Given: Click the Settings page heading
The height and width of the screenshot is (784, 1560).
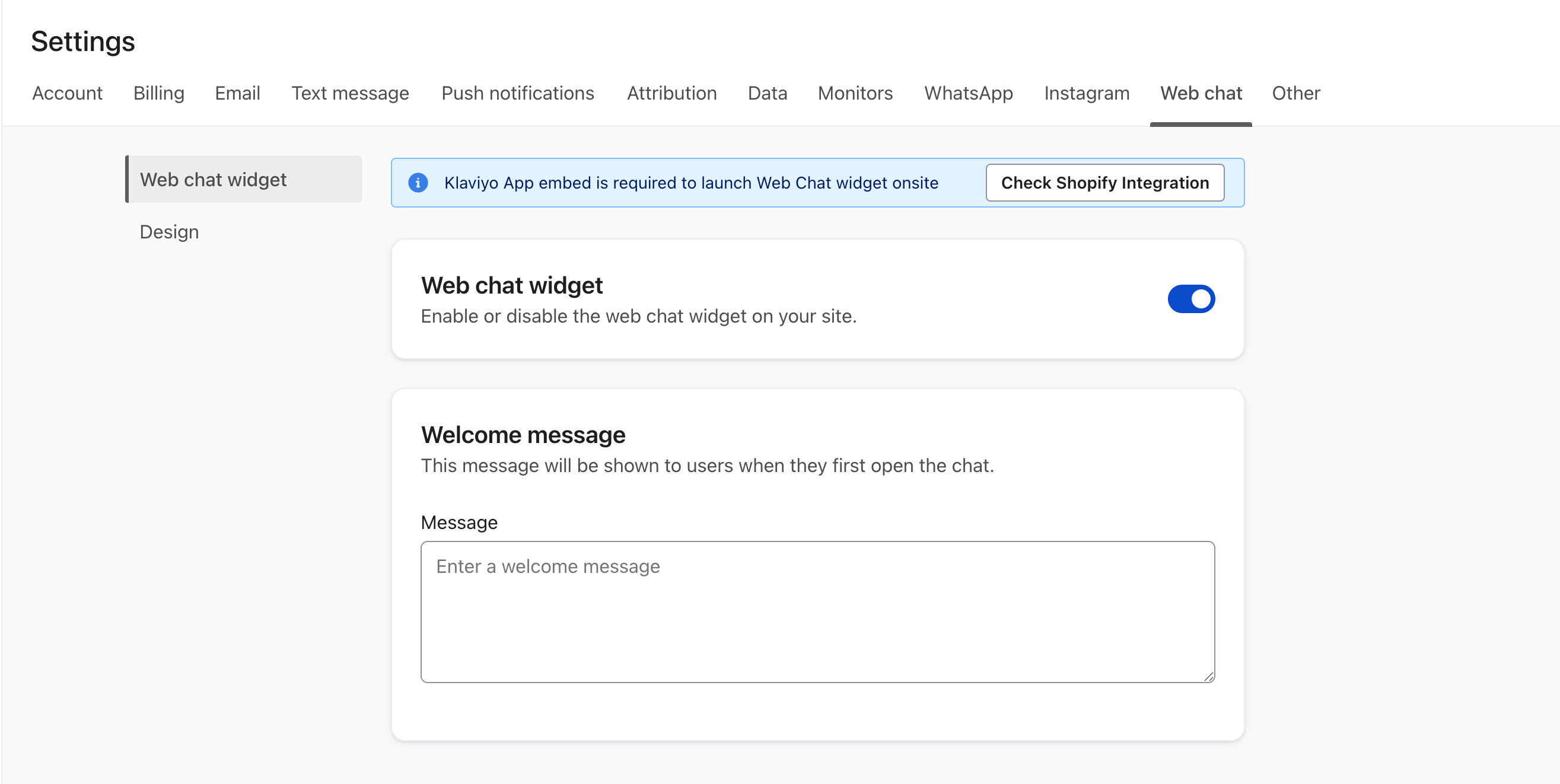Looking at the screenshot, I should click(x=83, y=41).
